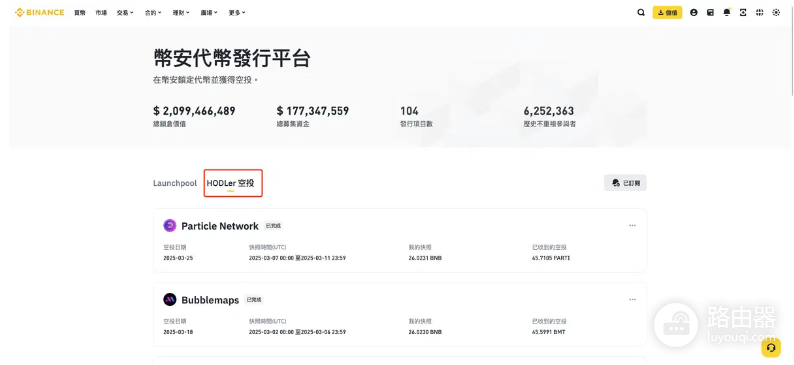
Task: Open the search magnifier icon
Action: point(641,13)
